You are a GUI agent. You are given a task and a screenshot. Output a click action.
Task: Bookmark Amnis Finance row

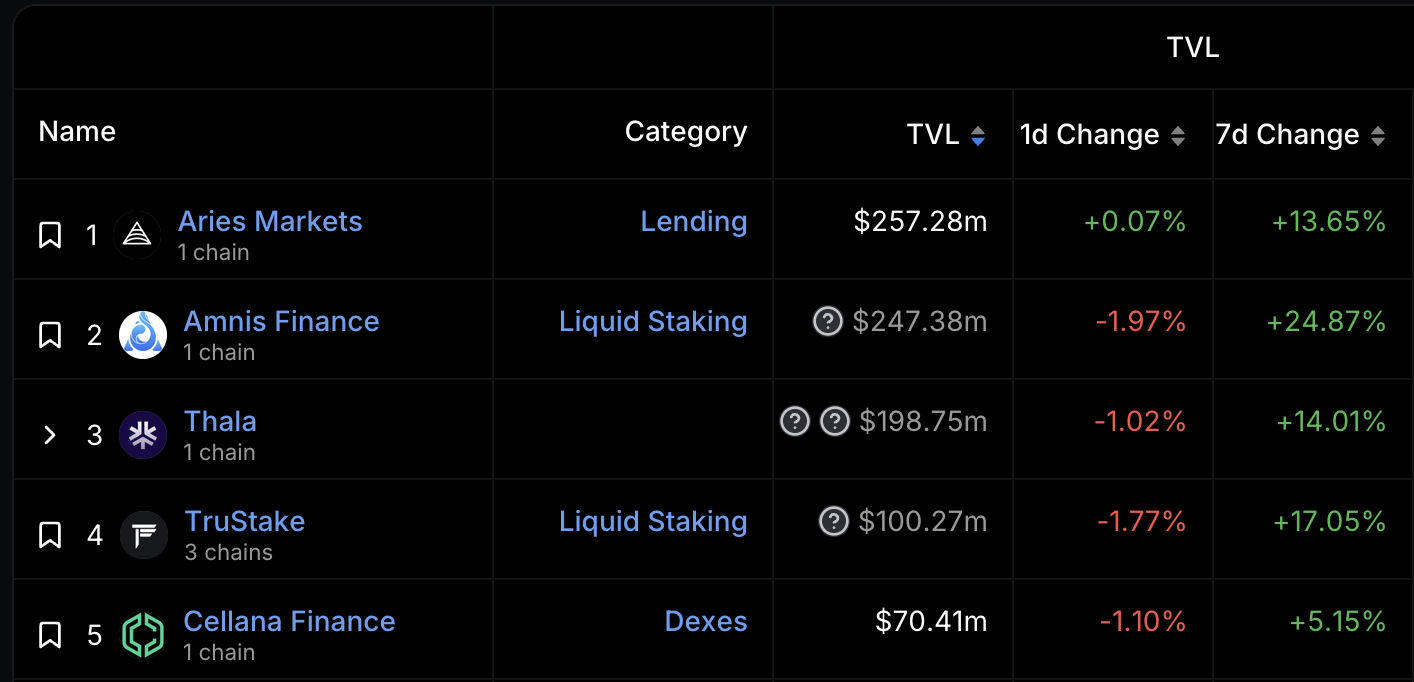(50, 335)
